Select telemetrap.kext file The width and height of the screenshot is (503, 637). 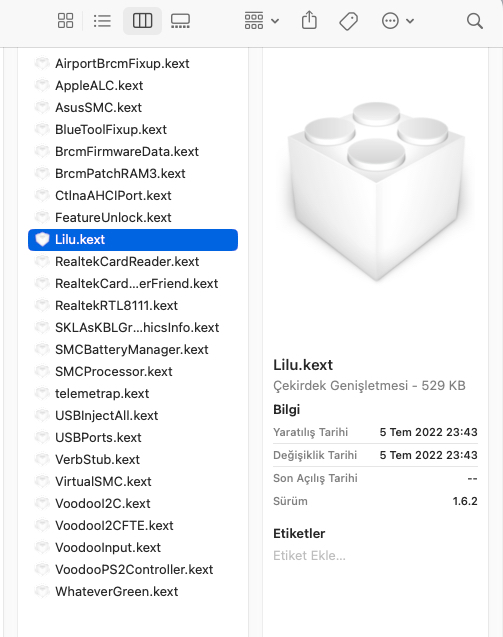tap(133, 393)
